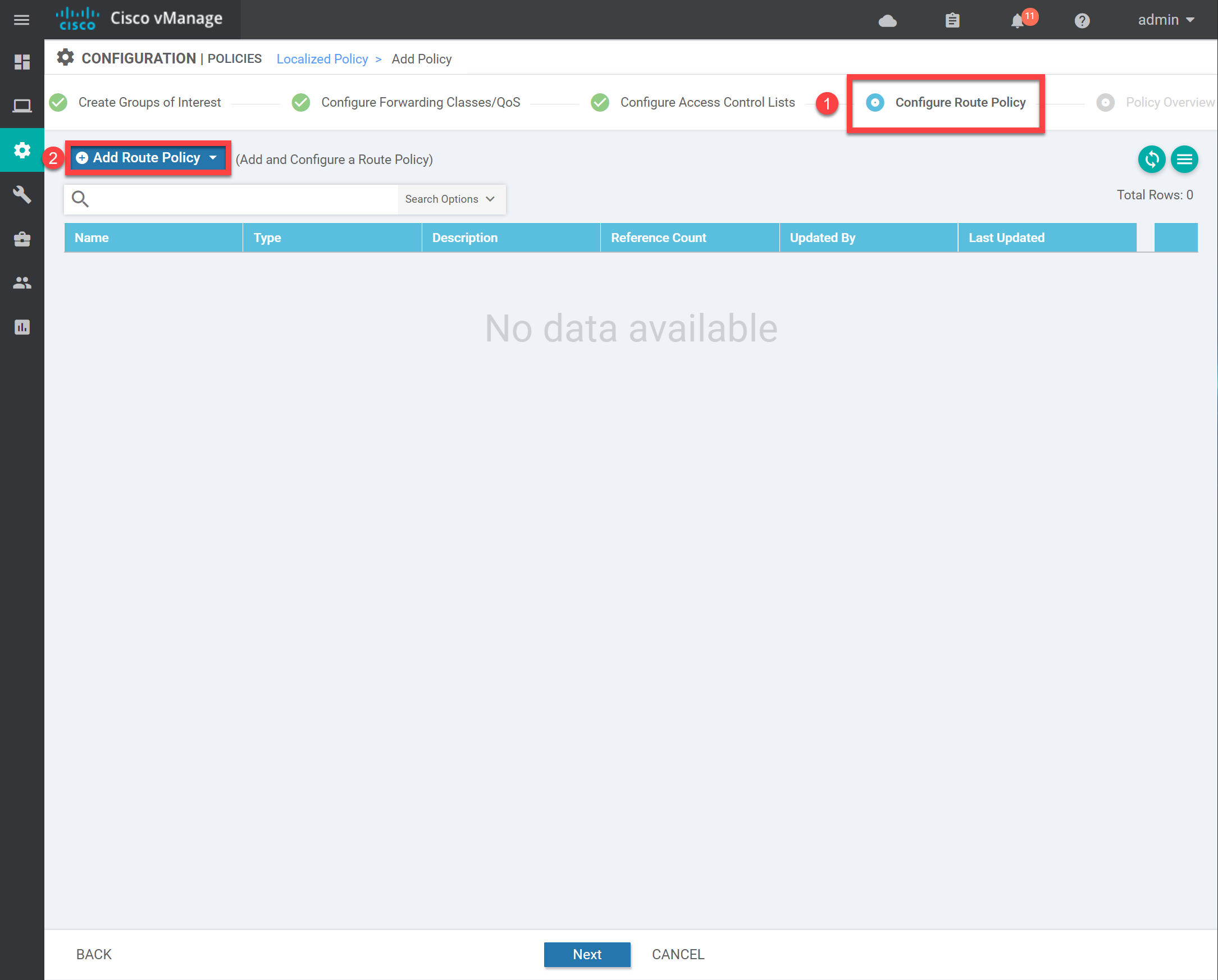Click Add Route Policy button
This screenshot has height=980, width=1218.
click(x=149, y=158)
